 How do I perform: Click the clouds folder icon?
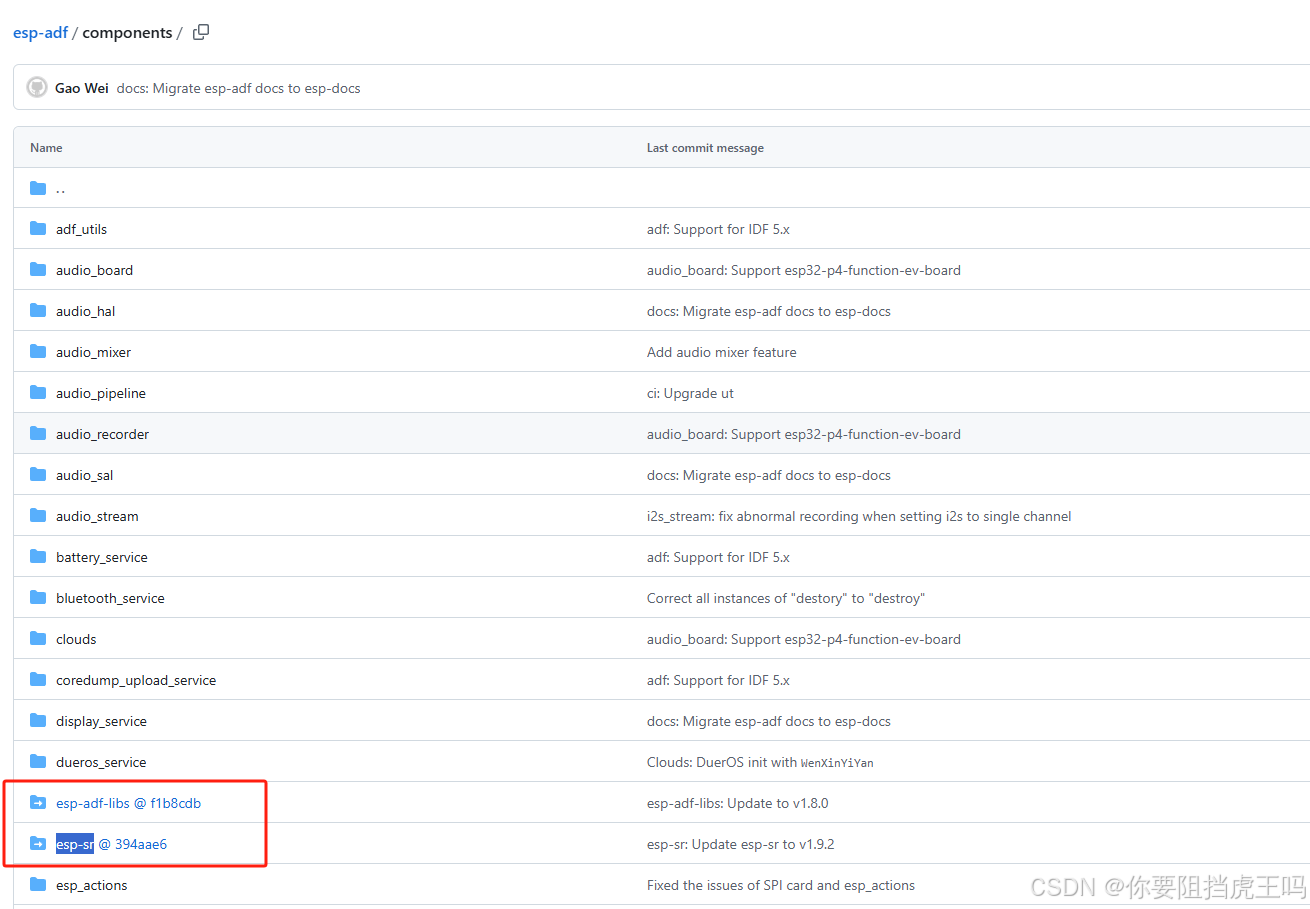point(38,639)
